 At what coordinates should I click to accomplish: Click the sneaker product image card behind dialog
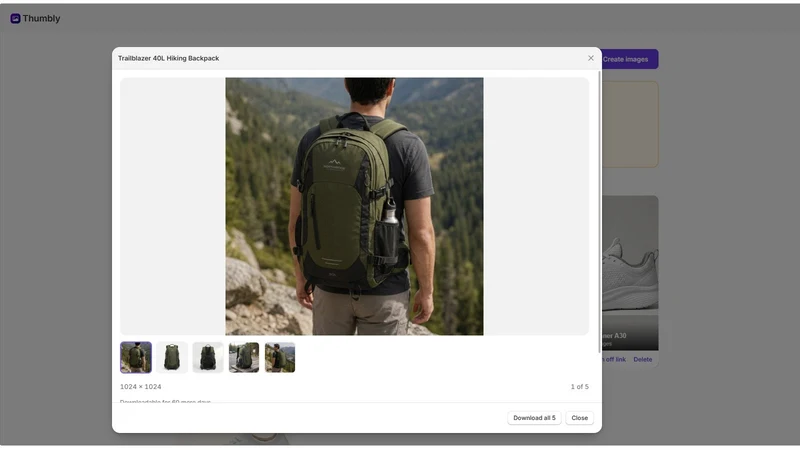[630, 273]
